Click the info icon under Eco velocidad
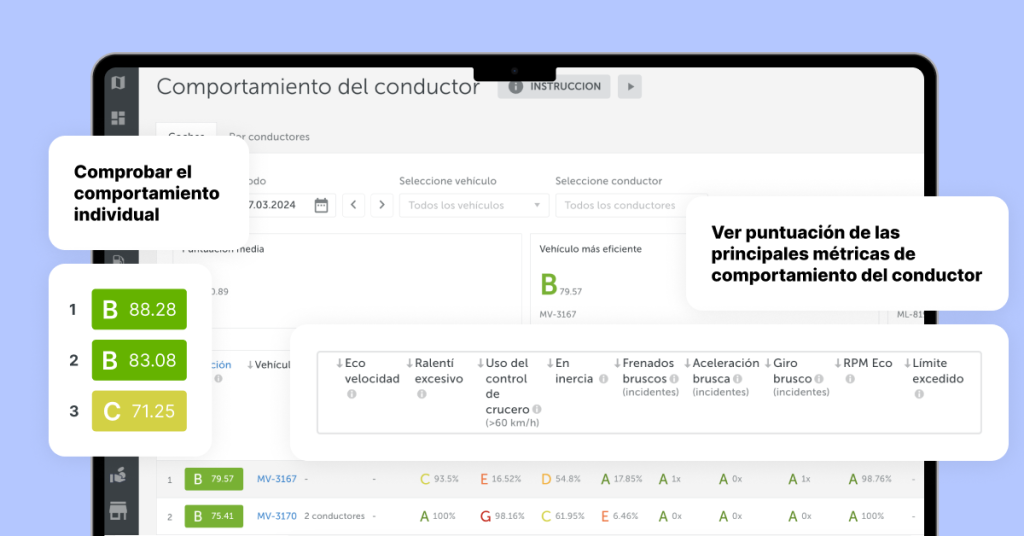 [x=351, y=394]
